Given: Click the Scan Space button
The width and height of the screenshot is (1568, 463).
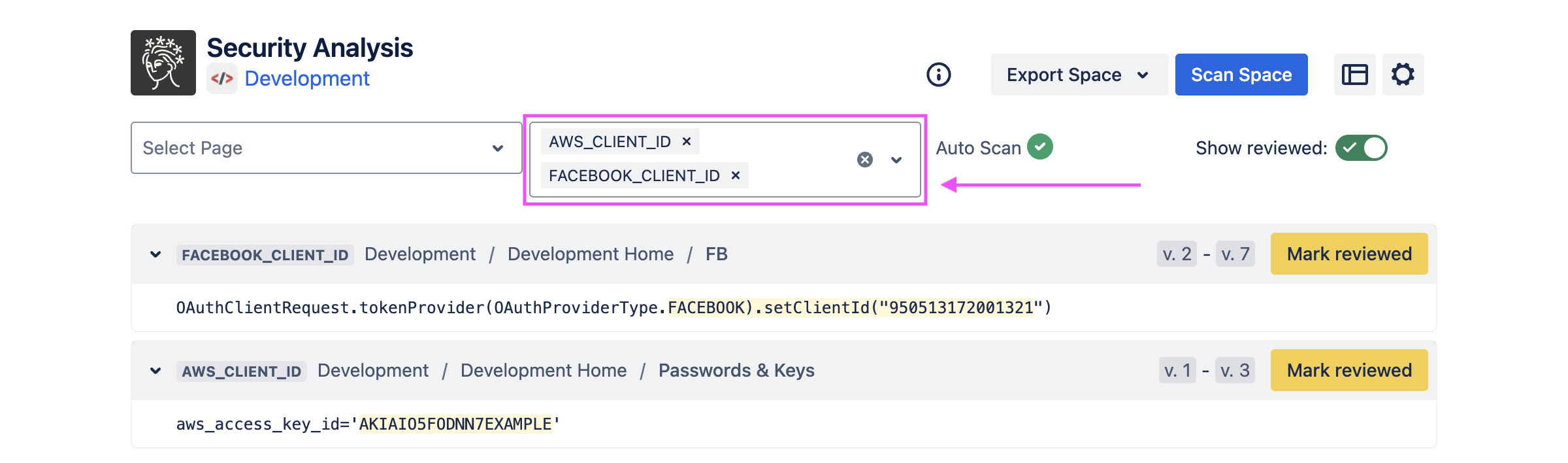Looking at the screenshot, I should (1241, 75).
